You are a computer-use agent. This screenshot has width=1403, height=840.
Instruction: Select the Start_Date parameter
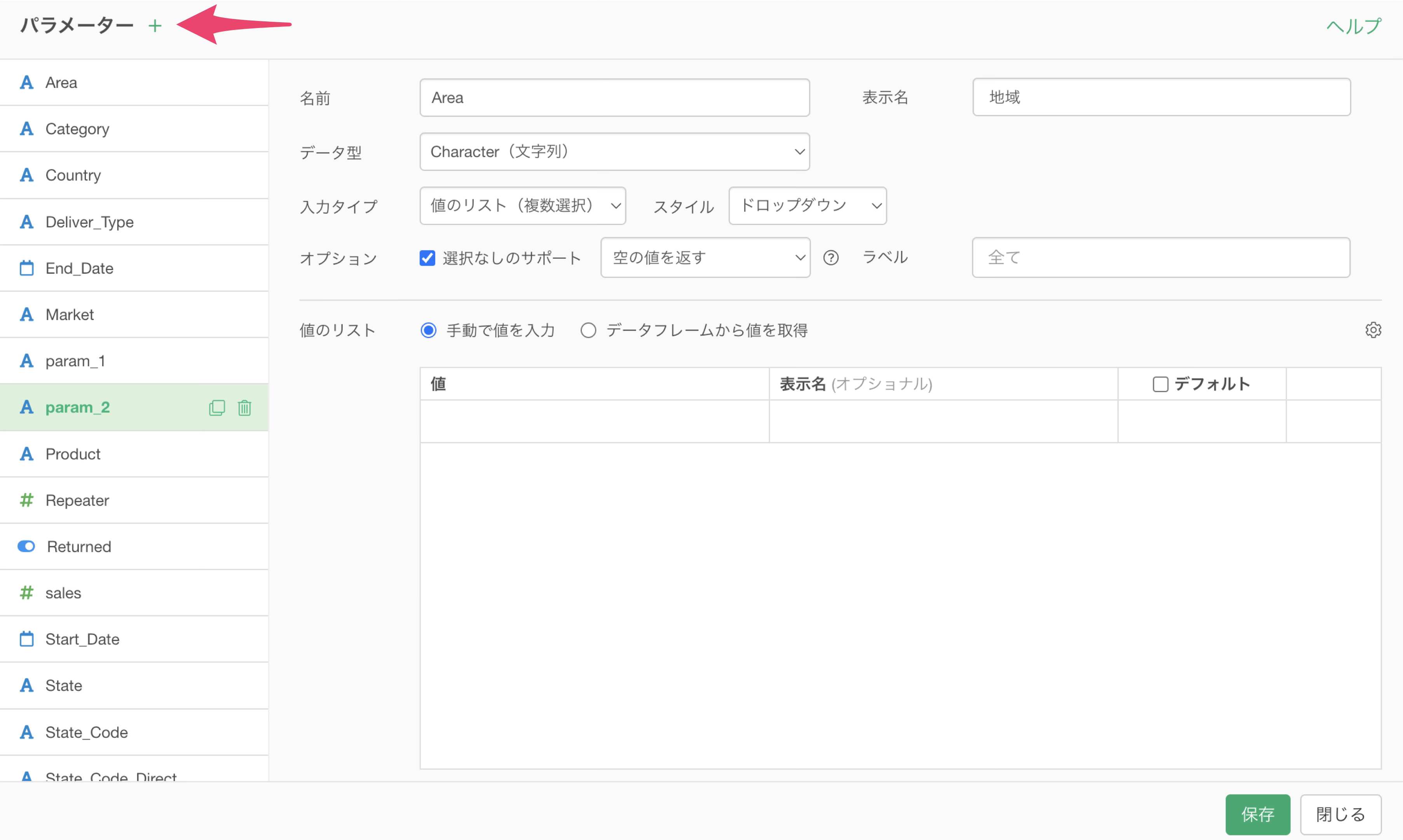83,640
